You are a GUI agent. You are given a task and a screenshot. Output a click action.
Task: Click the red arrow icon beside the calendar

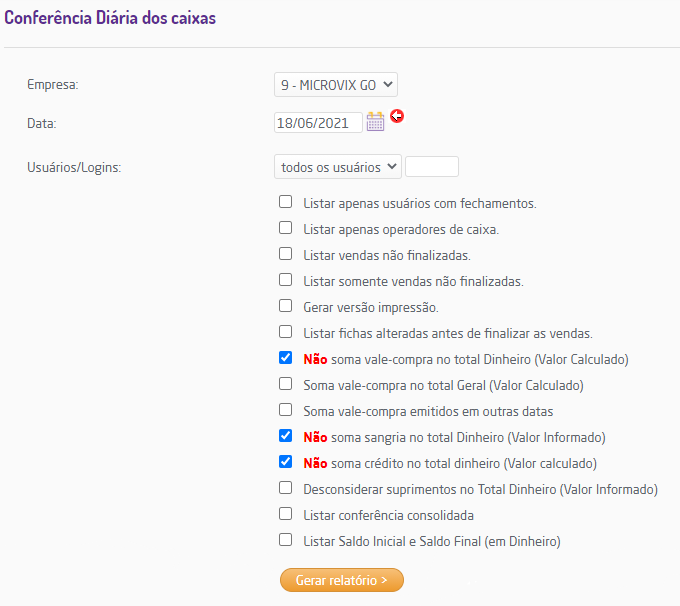point(397,117)
